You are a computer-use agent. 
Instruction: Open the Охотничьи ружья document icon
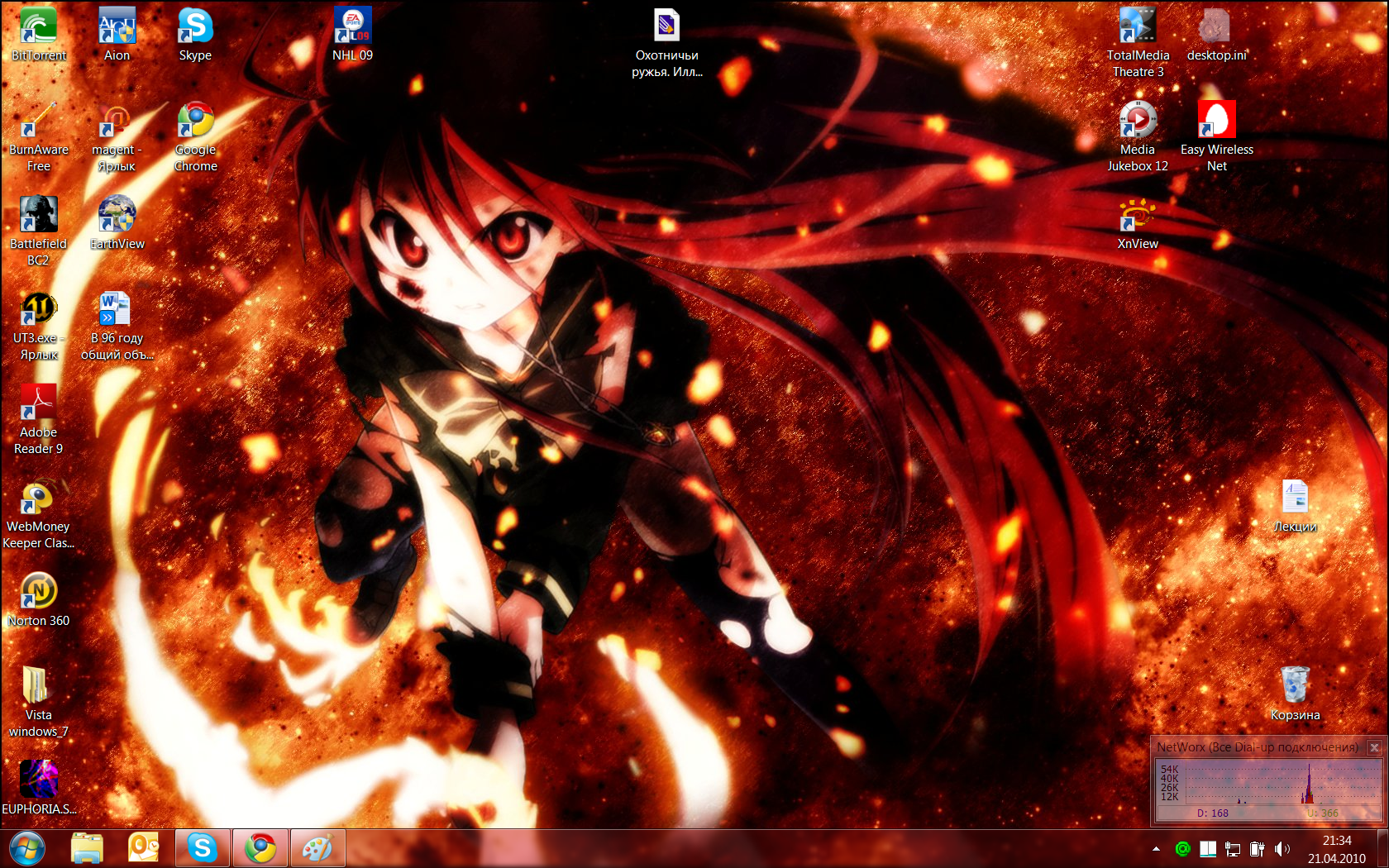[667, 43]
